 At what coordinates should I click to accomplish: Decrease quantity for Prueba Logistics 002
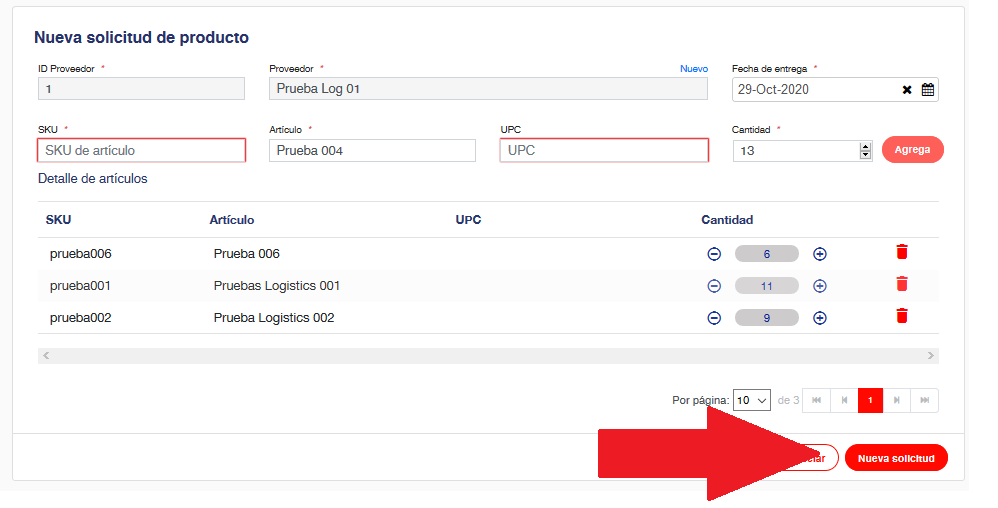coord(714,318)
